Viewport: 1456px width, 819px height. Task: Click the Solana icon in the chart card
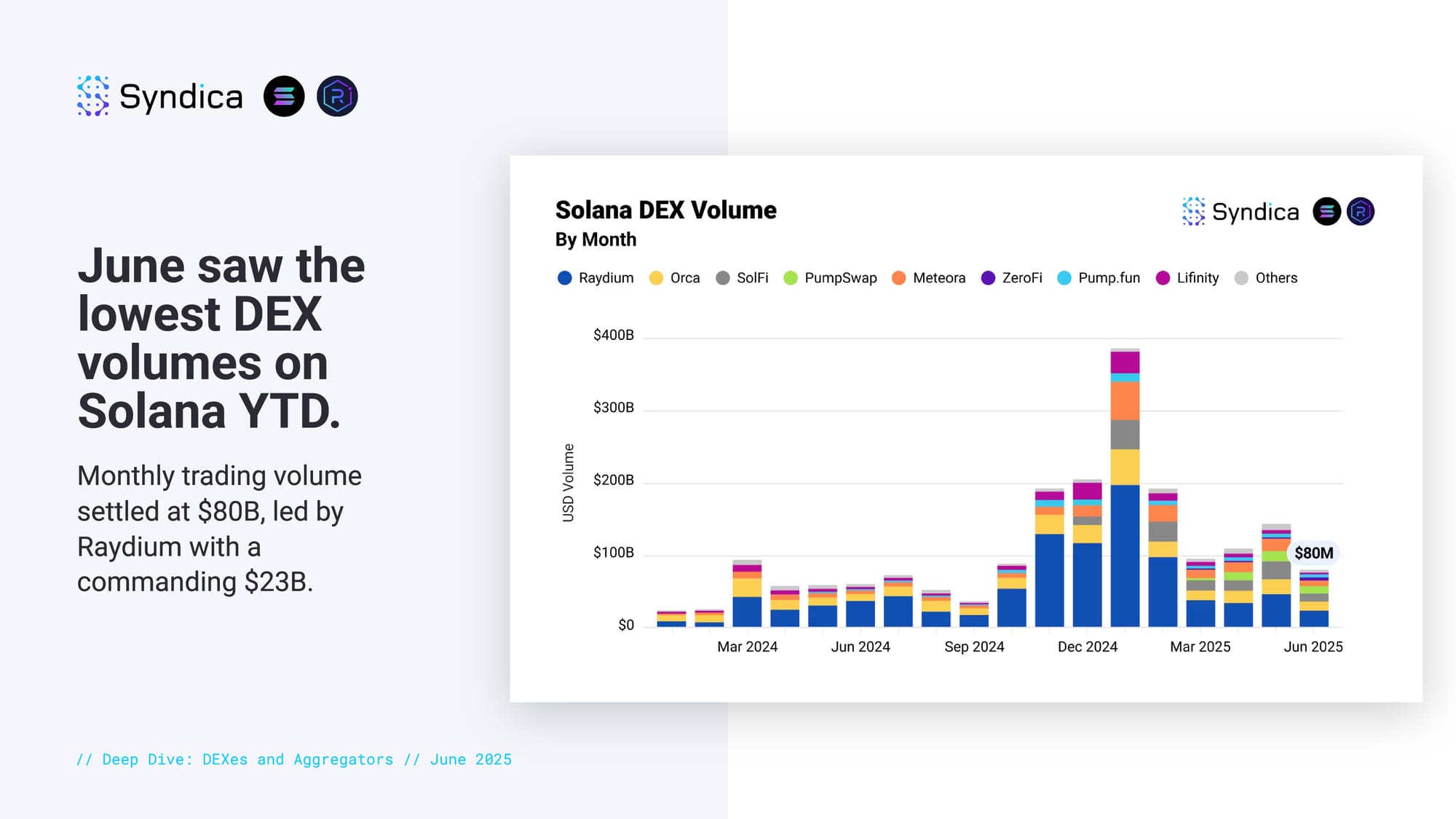pyautogui.click(x=1326, y=211)
